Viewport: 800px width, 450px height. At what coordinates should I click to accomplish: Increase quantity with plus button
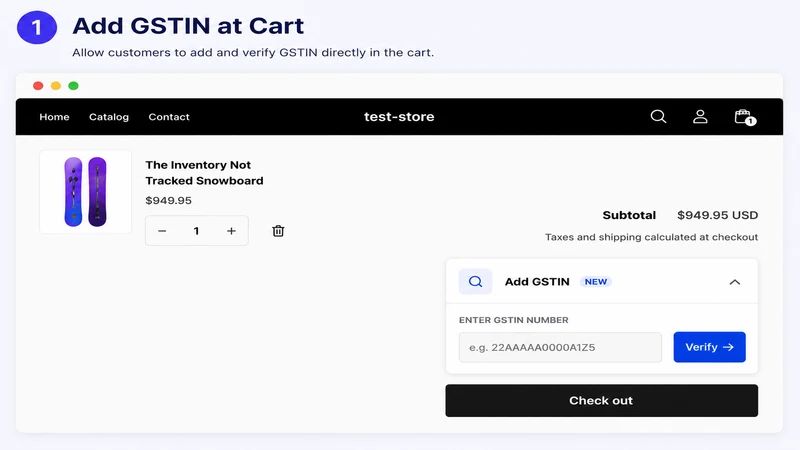pos(231,231)
